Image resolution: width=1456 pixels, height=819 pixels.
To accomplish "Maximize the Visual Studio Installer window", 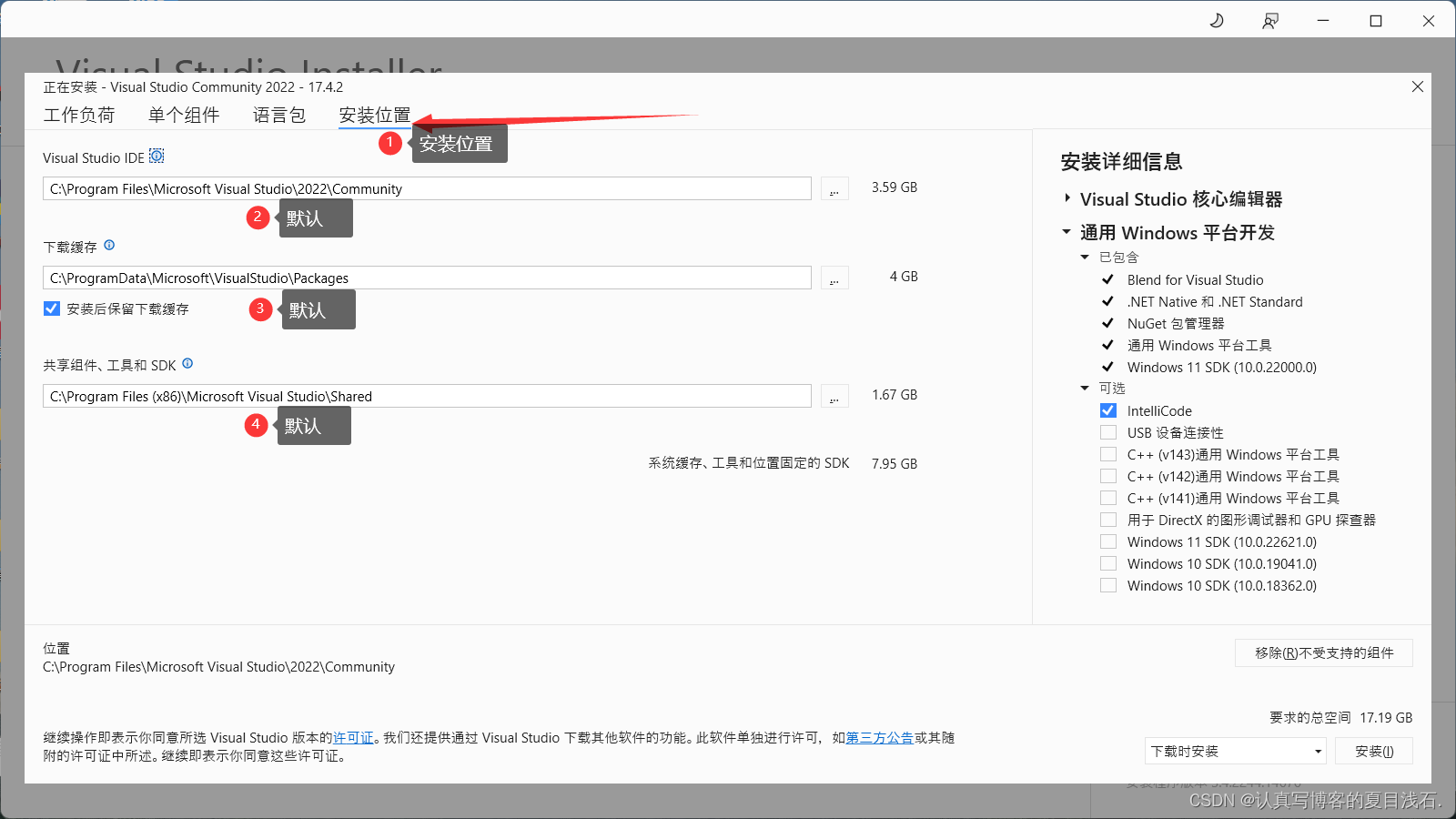I will click(1376, 20).
